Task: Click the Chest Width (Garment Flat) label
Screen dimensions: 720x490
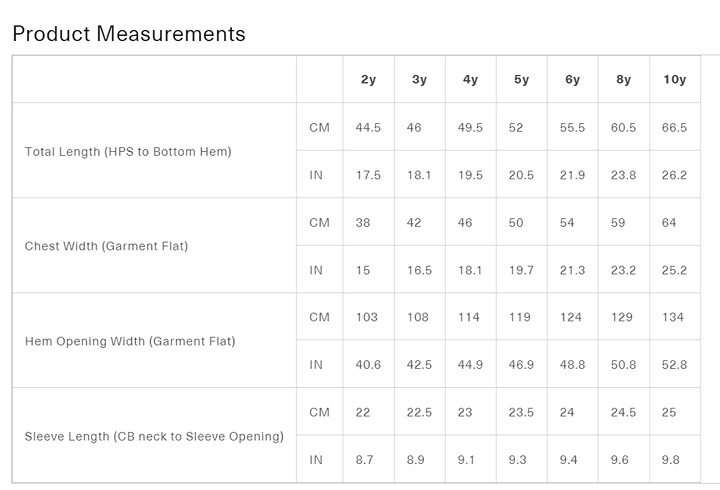Action: point(107,246)
